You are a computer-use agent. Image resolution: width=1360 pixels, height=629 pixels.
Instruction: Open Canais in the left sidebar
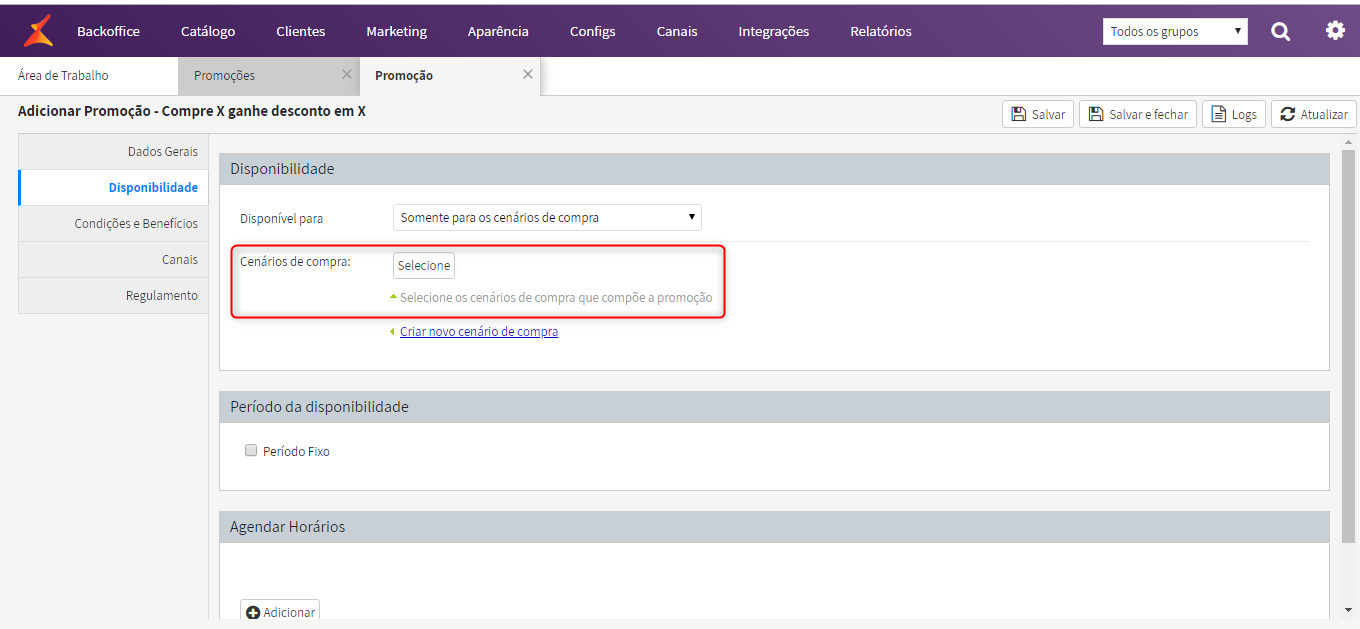pyautogui.click(x=113, y=260)
